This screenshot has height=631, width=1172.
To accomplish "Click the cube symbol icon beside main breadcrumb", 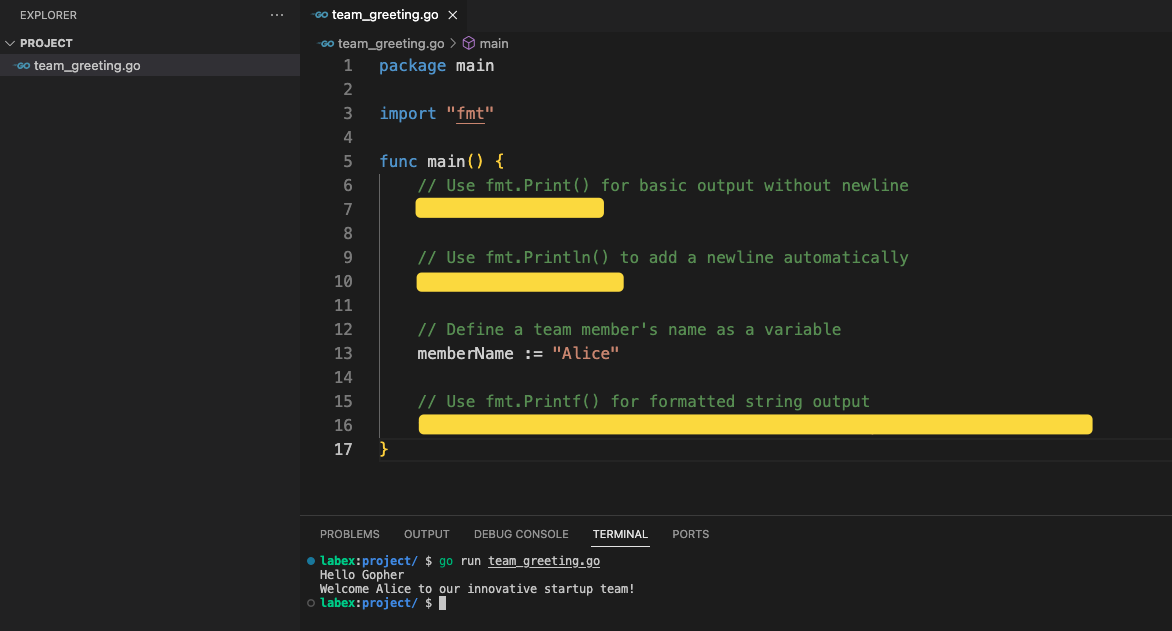I will (x=468, y=44).
